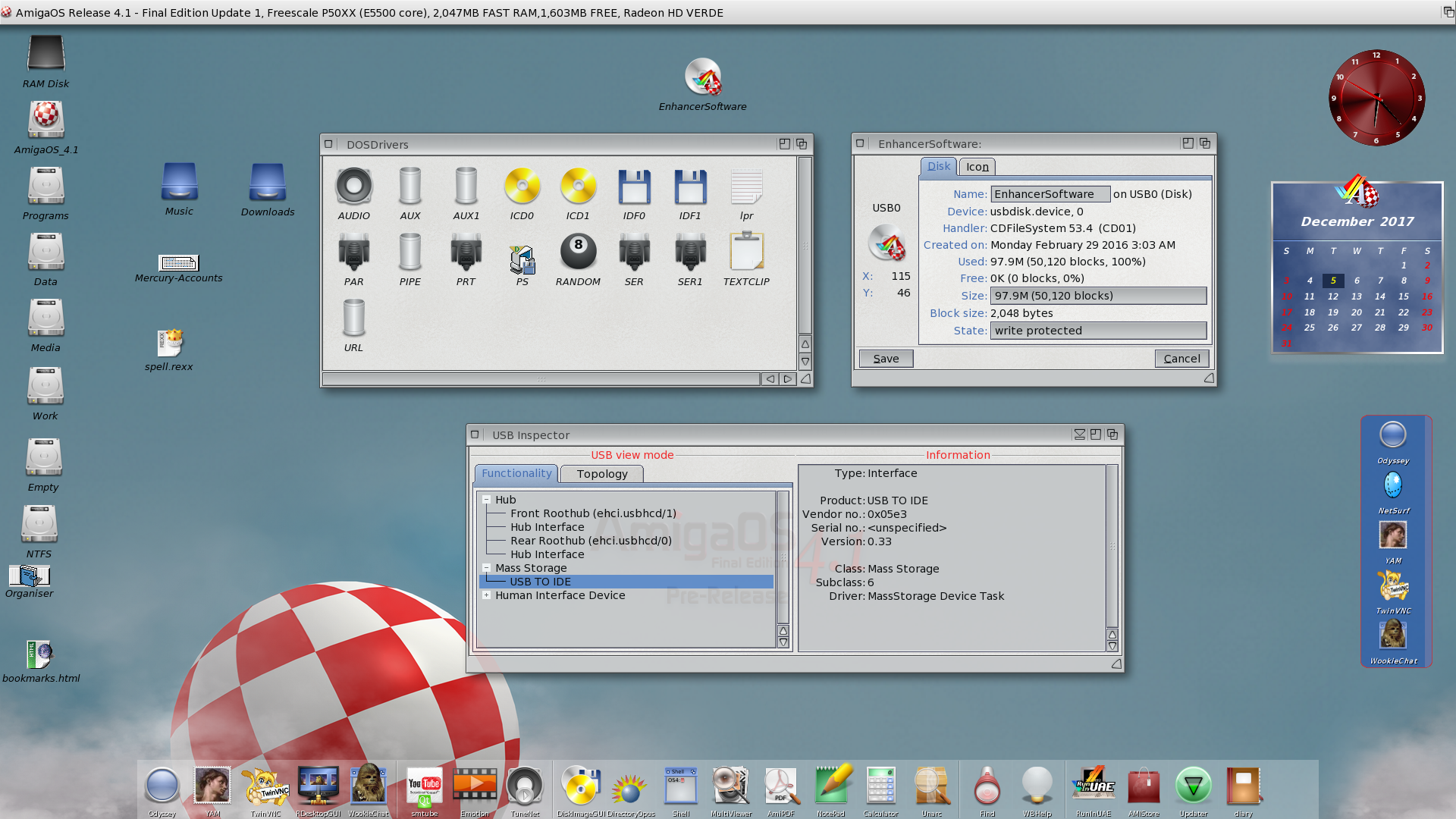The height and width of the screenshot is (819, 1456).
Task: Collapse the Mass Storage tree node
Action: (x=486, y=568)
